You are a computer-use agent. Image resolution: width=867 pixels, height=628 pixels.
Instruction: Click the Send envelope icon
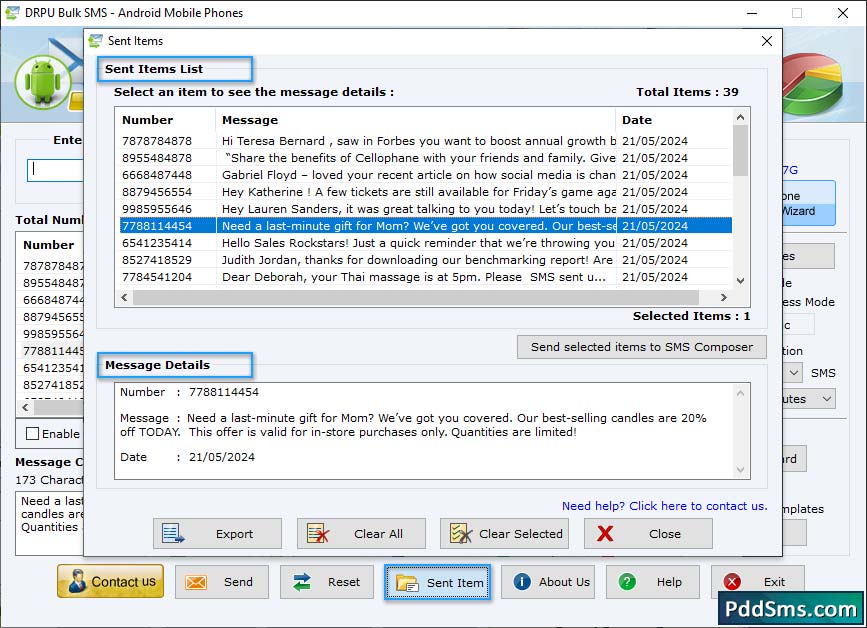(196, 582)
